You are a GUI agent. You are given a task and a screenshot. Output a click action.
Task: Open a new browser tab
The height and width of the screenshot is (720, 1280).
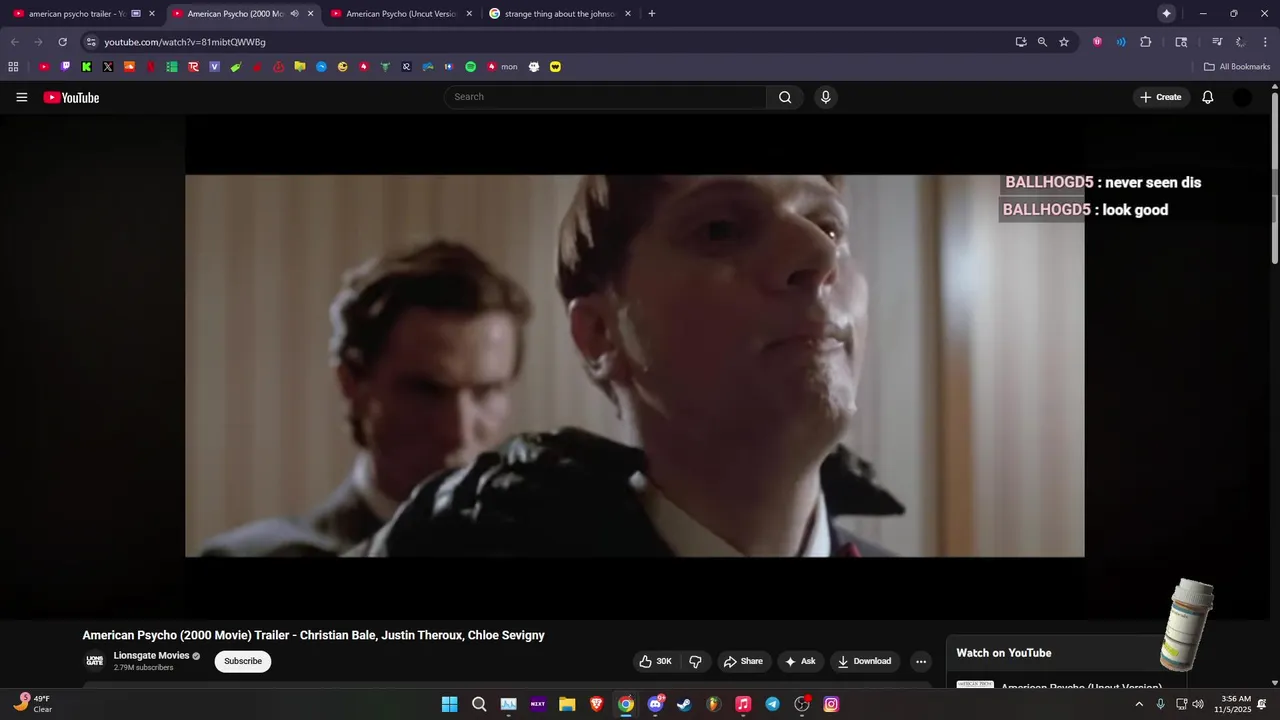coord(652,14)
